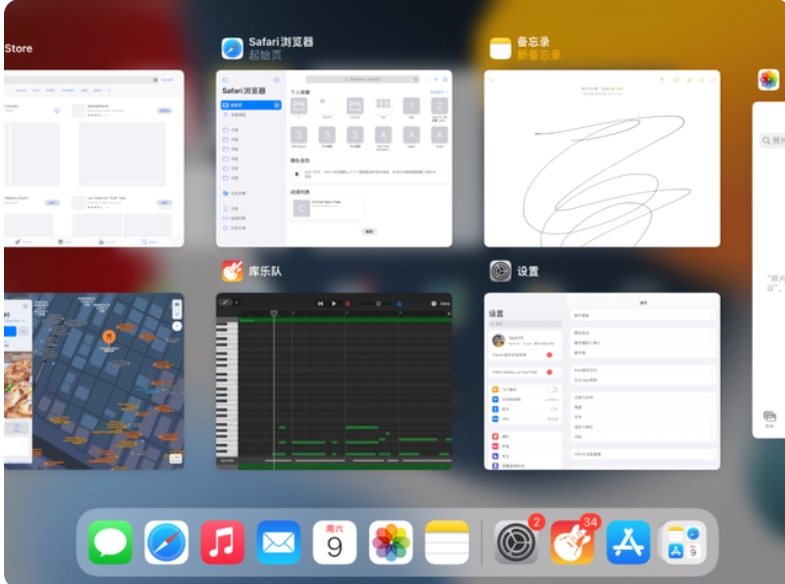The image size is (785, 584).
Task: Tap 备忘录 header app icon
Action: click(500, 49)
